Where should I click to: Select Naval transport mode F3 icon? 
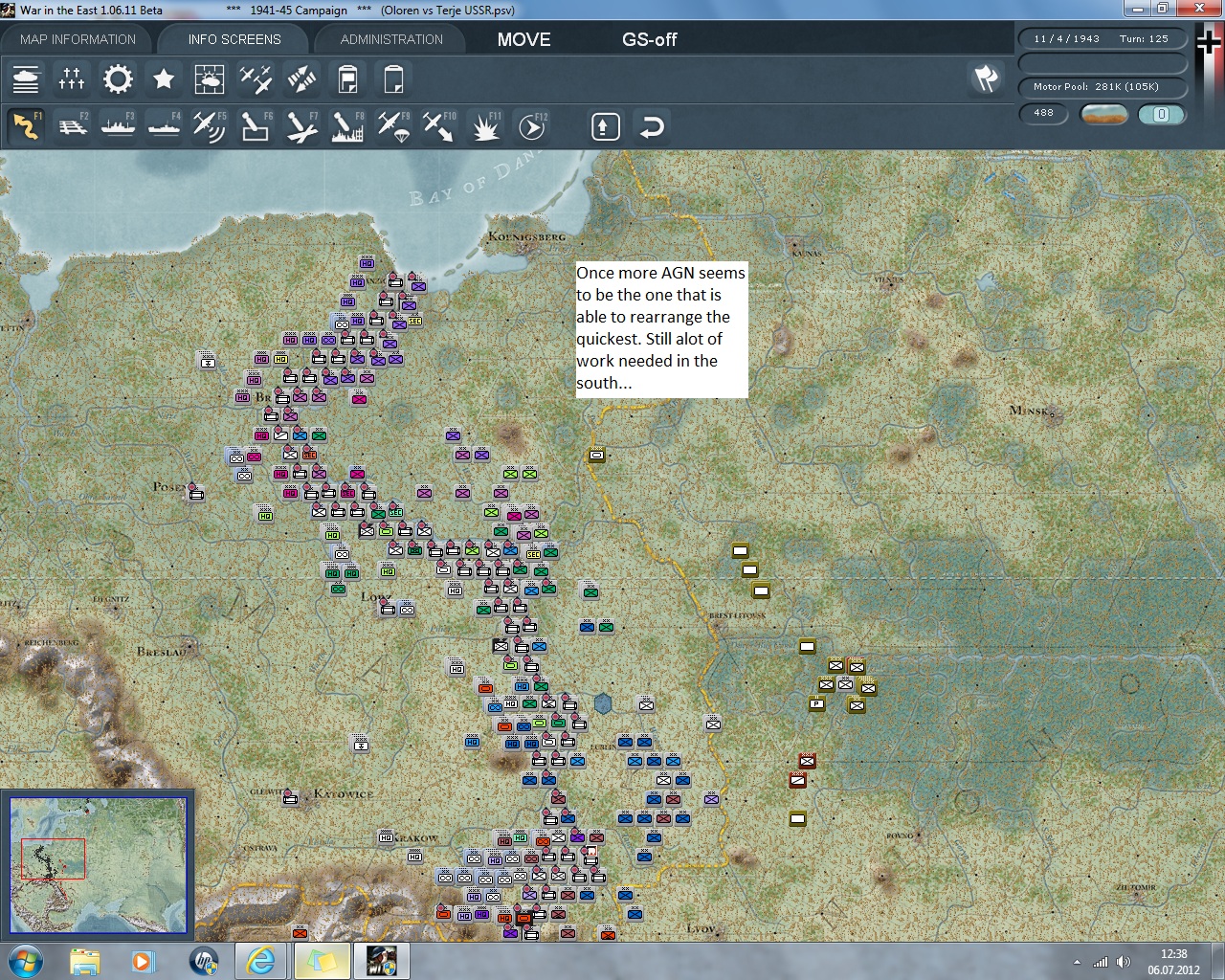118,126
